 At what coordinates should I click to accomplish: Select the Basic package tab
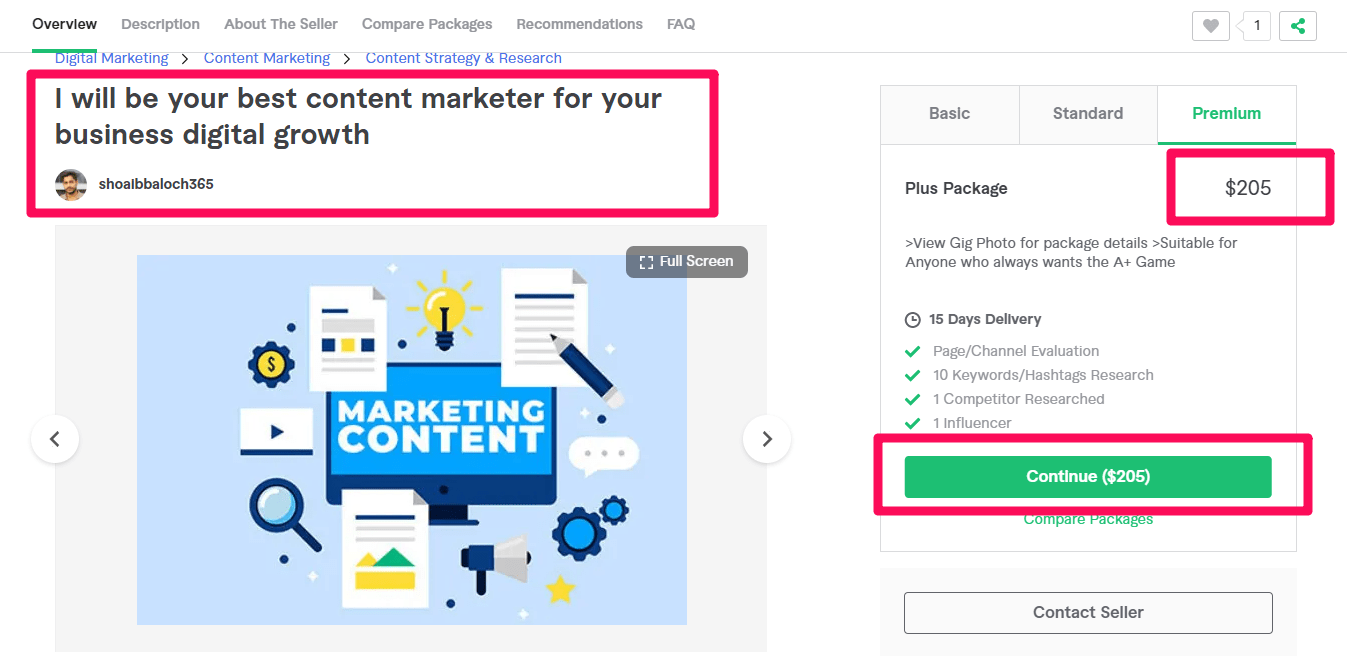tap(949, 114)
